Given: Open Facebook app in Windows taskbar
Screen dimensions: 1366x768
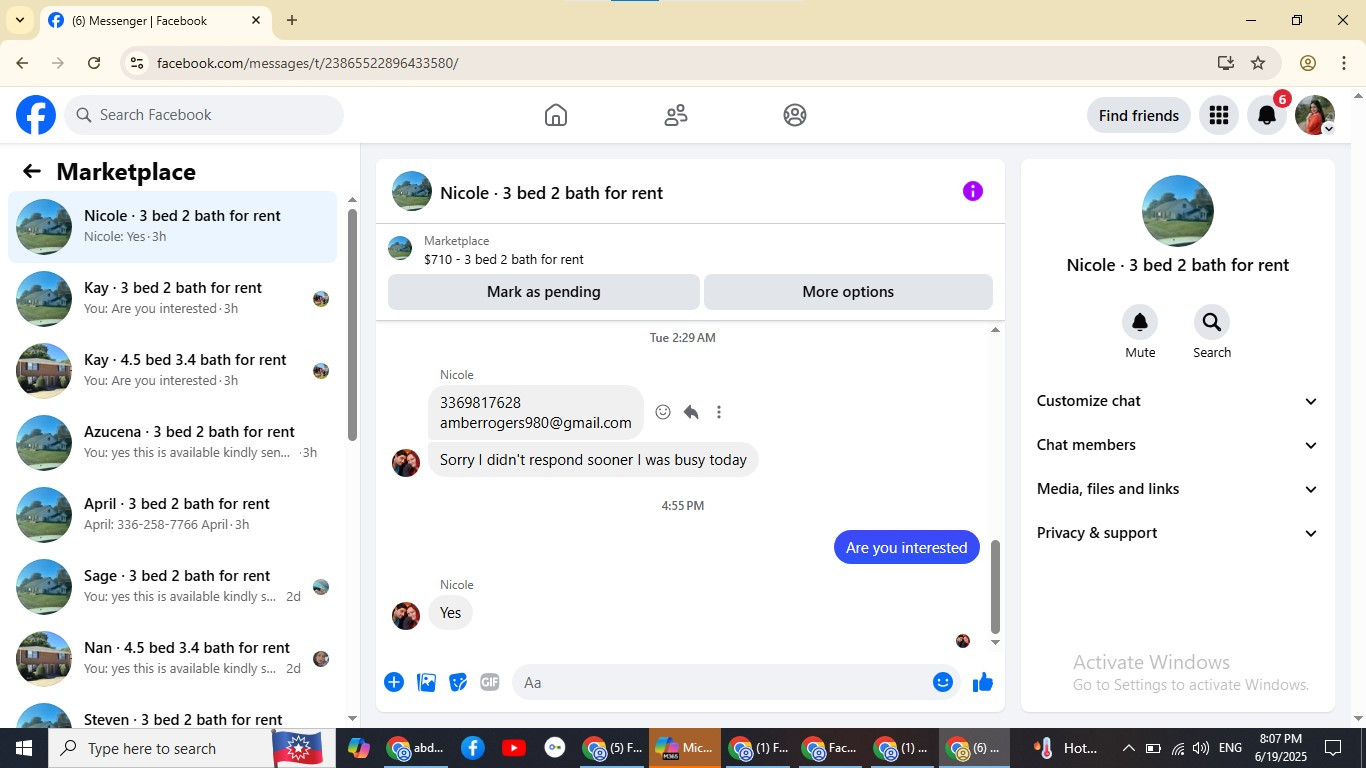Looking at the screenshot, I should pyautogui.click(x=473, y=748).
